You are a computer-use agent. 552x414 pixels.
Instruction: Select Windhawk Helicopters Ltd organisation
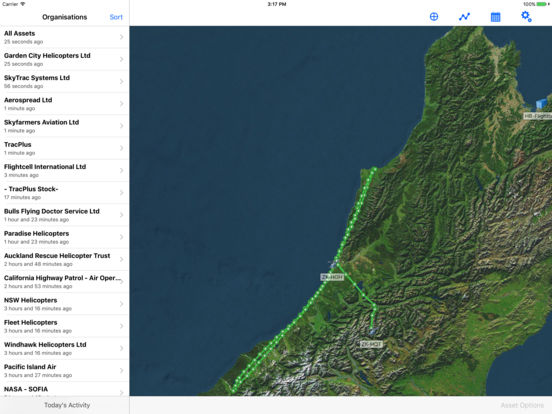click(64, 348)
